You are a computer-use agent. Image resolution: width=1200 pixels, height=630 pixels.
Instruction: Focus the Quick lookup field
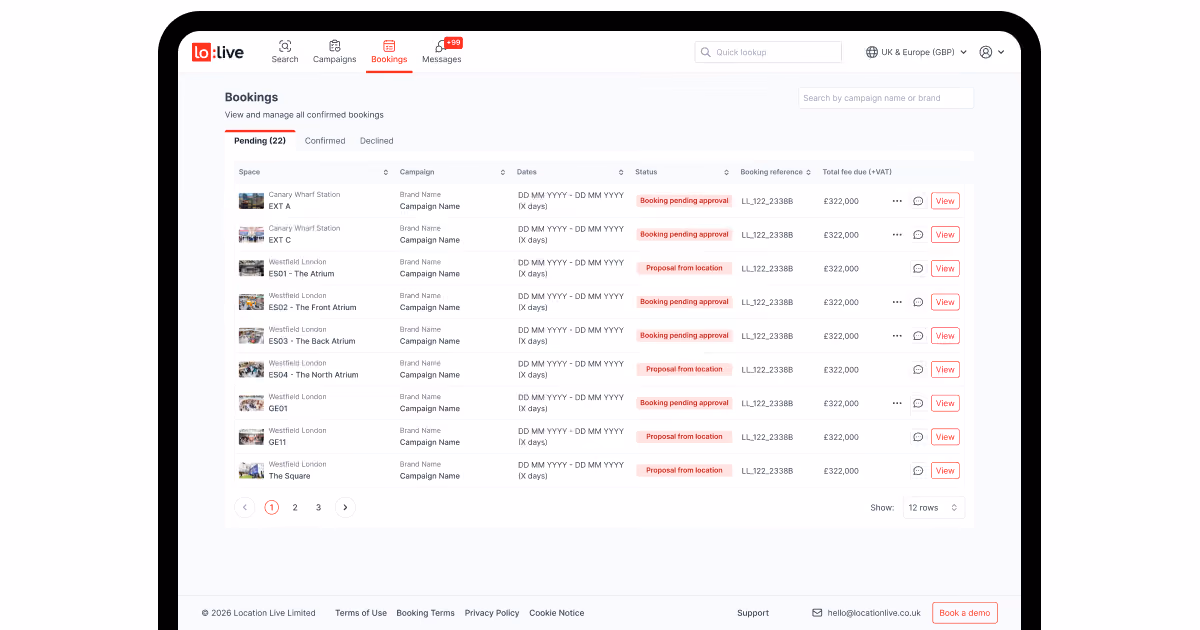[768, 52]
